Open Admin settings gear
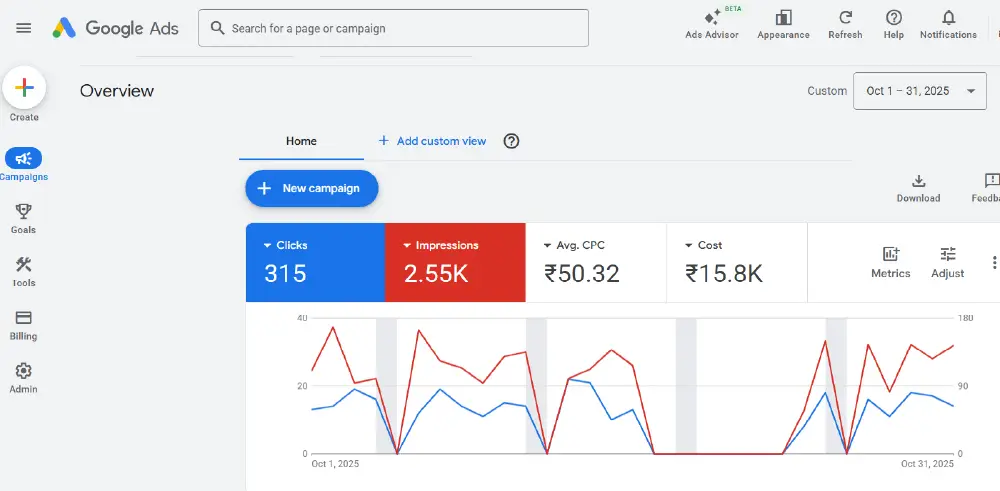Screen dimensions: 1000x491 pyautogui.click(x=24, y=371)
